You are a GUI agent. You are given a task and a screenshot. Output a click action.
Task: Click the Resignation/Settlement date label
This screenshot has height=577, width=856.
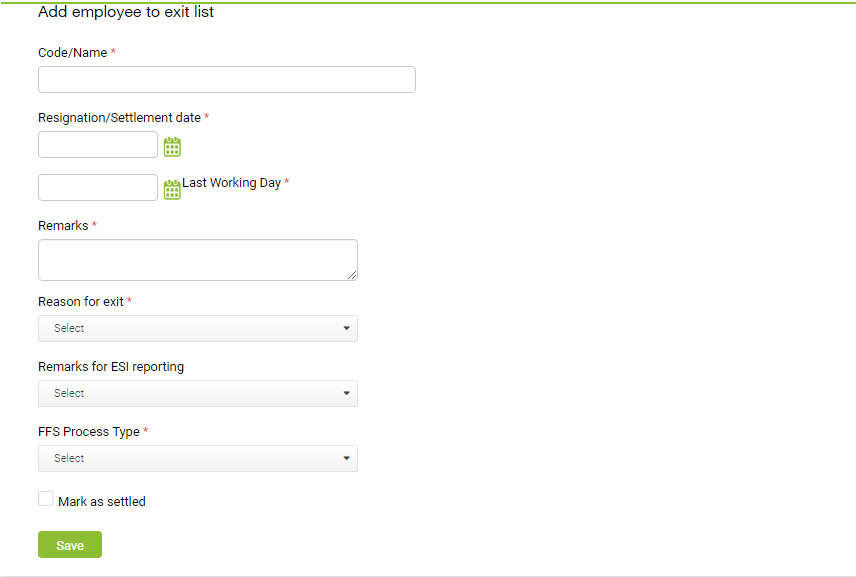point(120,118)
